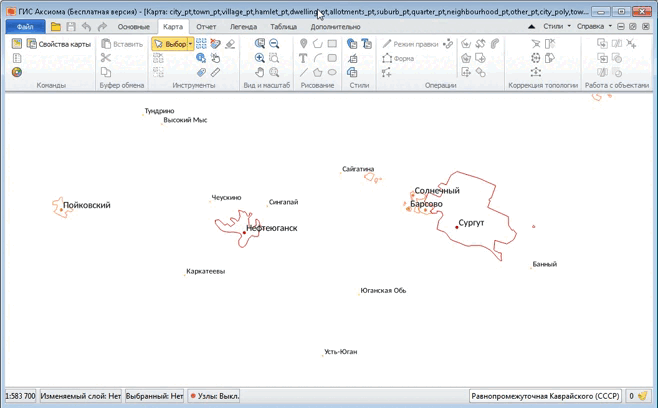Switch to the Отчет ribbon tab
This screenshot has height=408, width=658.
(x=206, y=27)
